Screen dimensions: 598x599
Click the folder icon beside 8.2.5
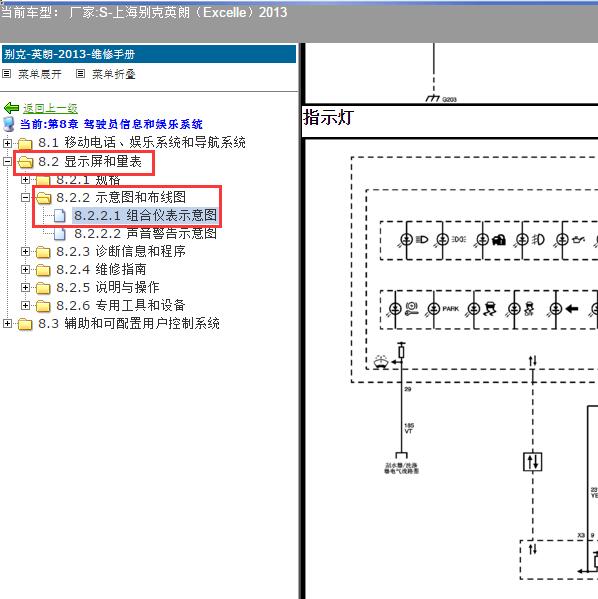click(x=43, y=288)
